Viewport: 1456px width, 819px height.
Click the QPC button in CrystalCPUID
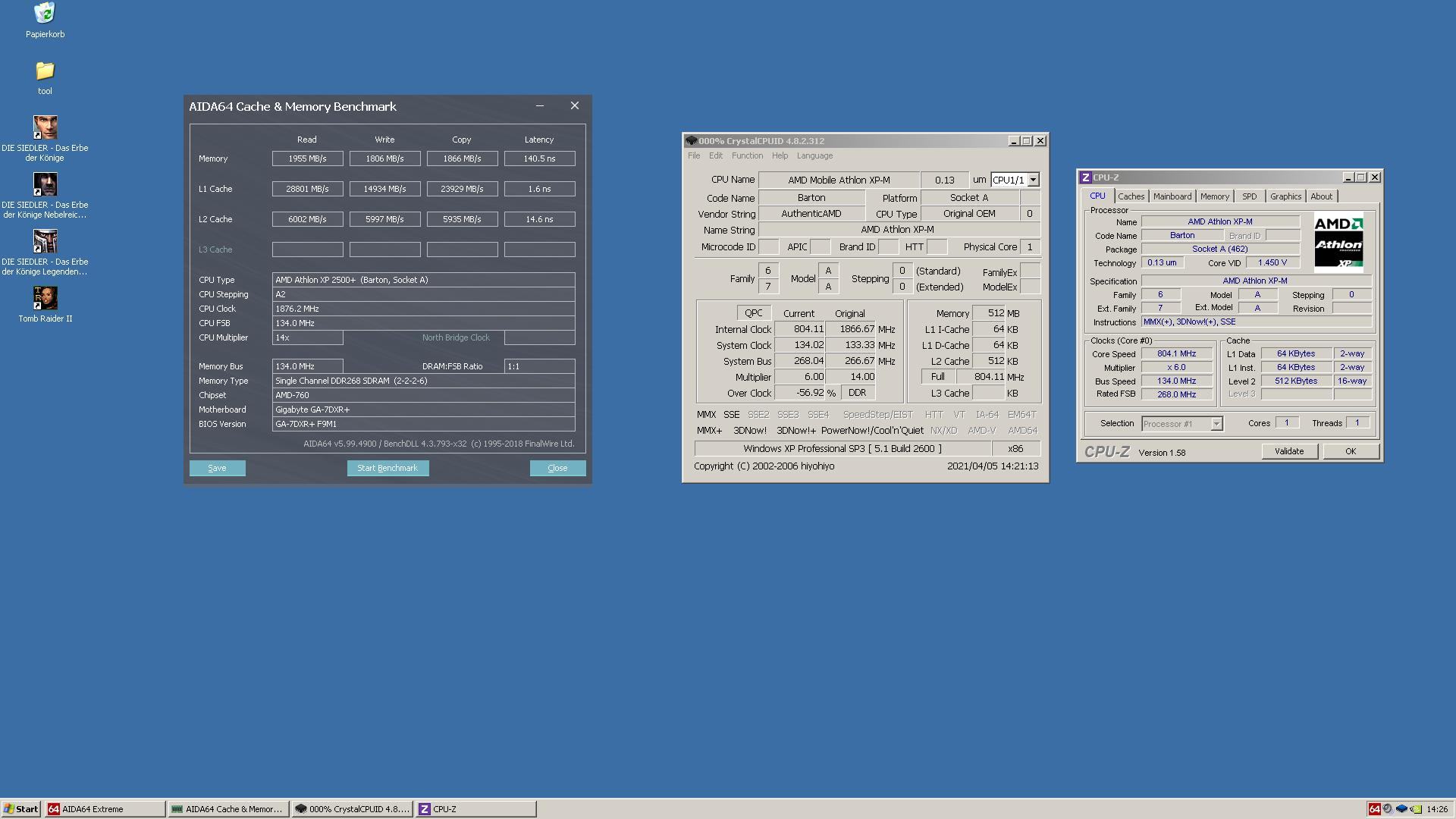coord(753,313)
